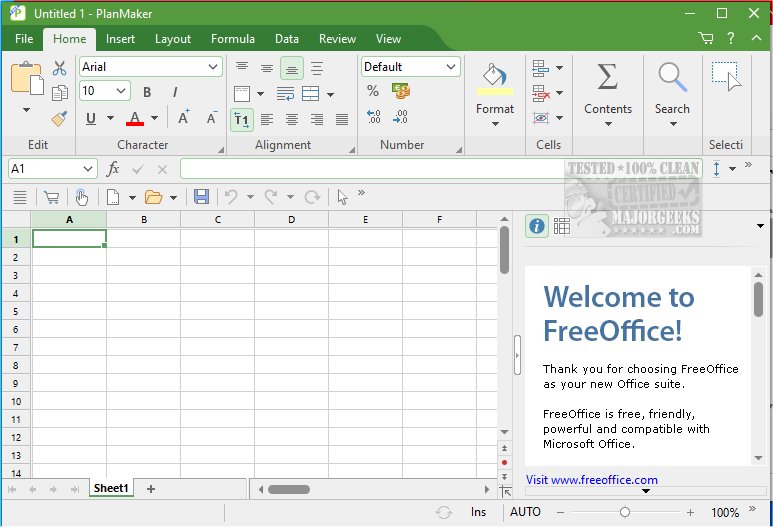Click the Save floppy disk icon

pyautogui.click(x=201, y=197)
